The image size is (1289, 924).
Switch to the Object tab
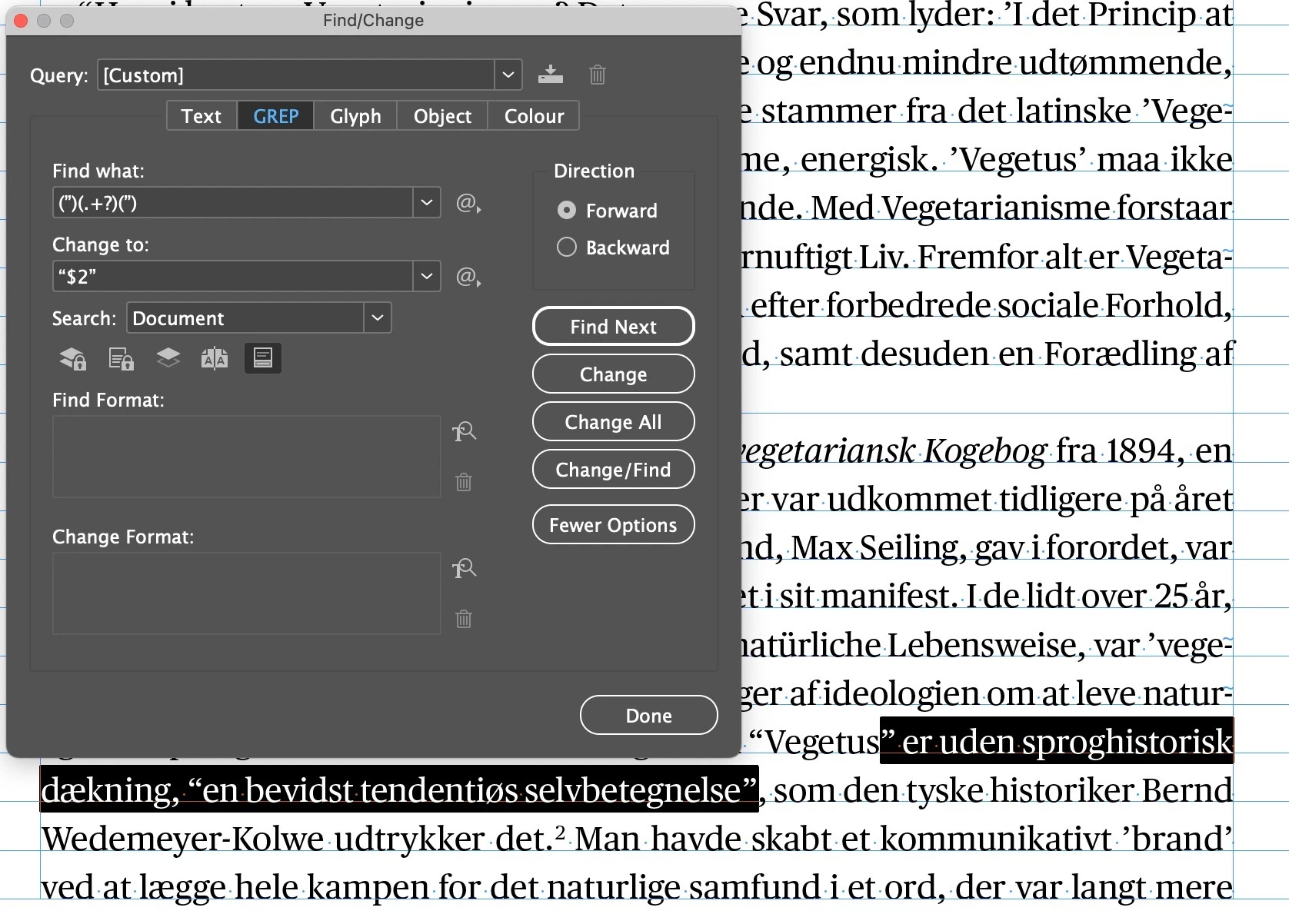[x=442, y=116]
